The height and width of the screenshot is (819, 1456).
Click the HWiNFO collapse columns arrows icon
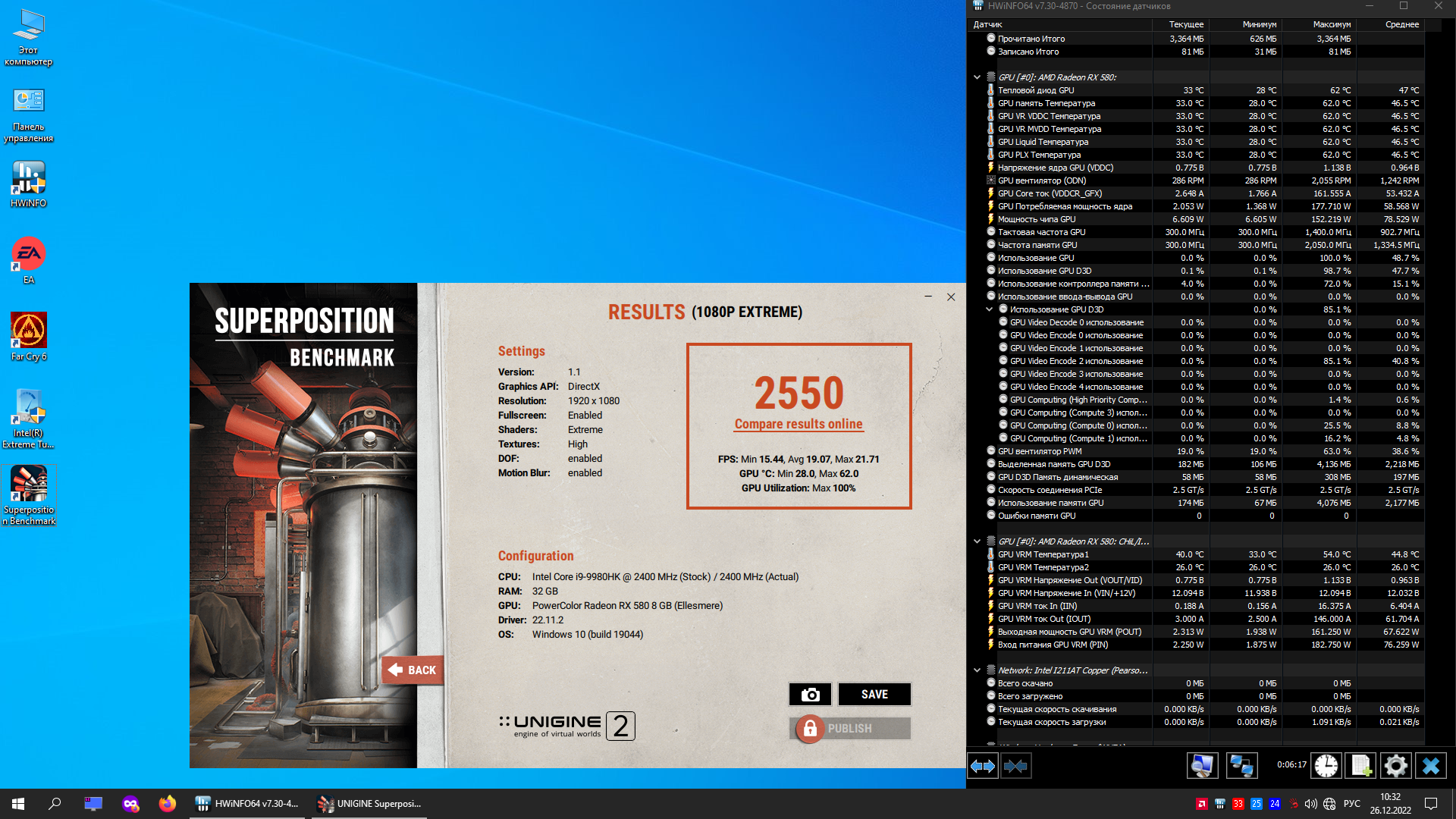tap(1015, 766)
